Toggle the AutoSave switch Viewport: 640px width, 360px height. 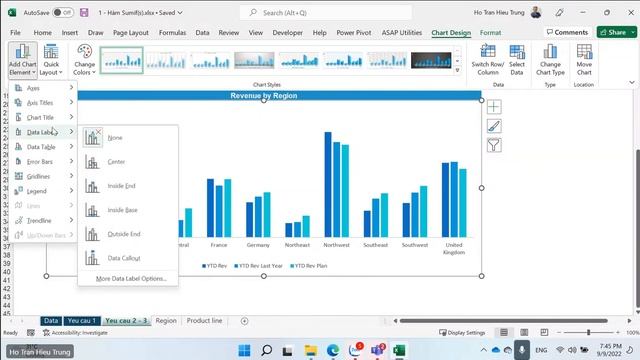click(x=62, y=13)
